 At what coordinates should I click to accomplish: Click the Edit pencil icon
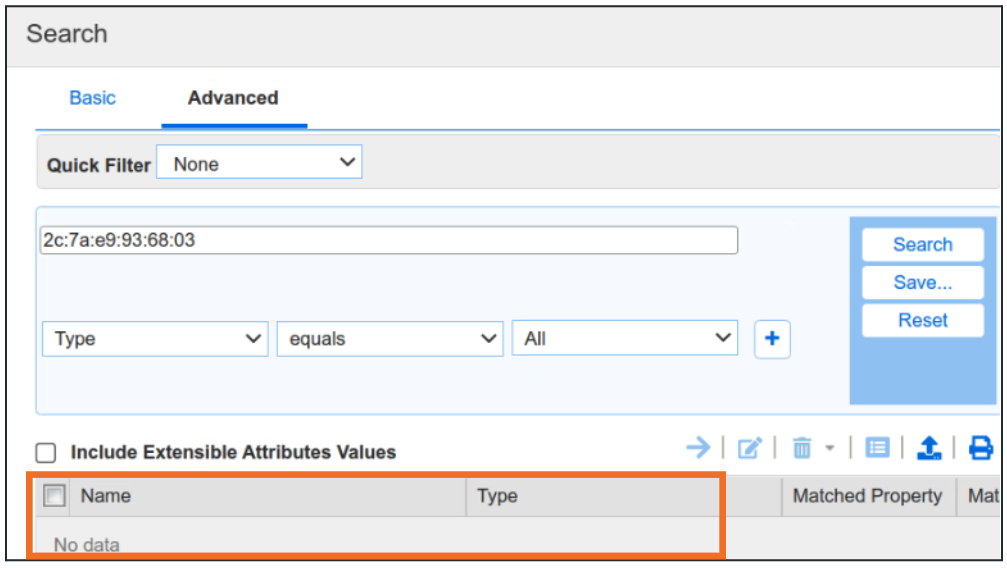click(x=749, y=449)
